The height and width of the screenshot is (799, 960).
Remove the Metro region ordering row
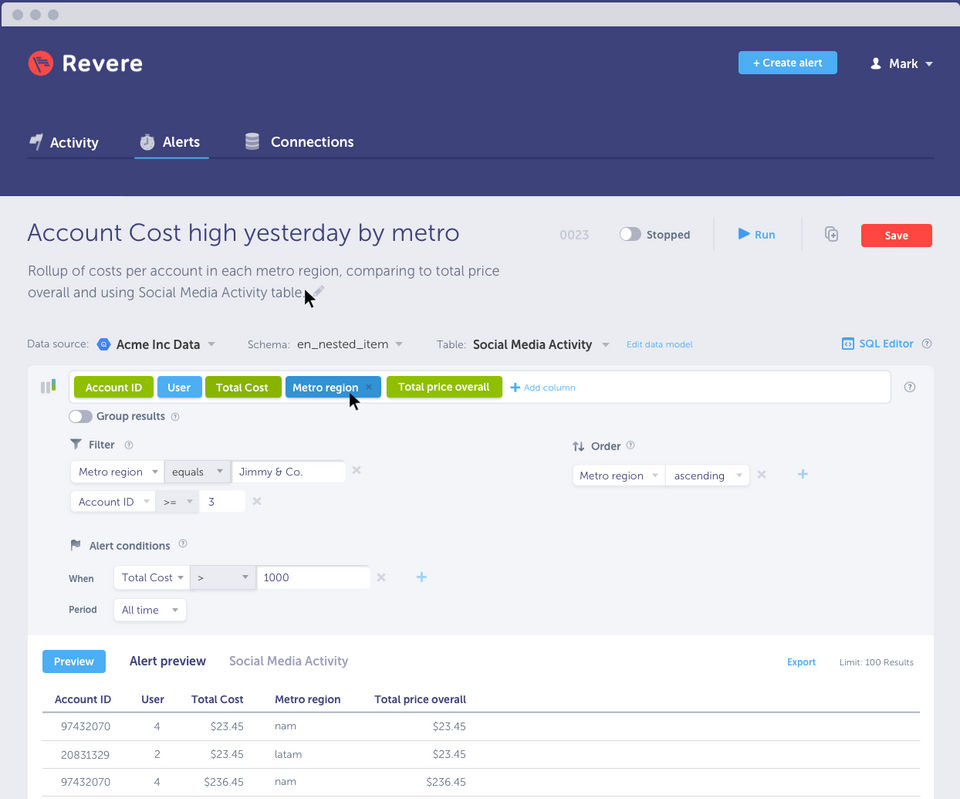[x=761, y=475]
